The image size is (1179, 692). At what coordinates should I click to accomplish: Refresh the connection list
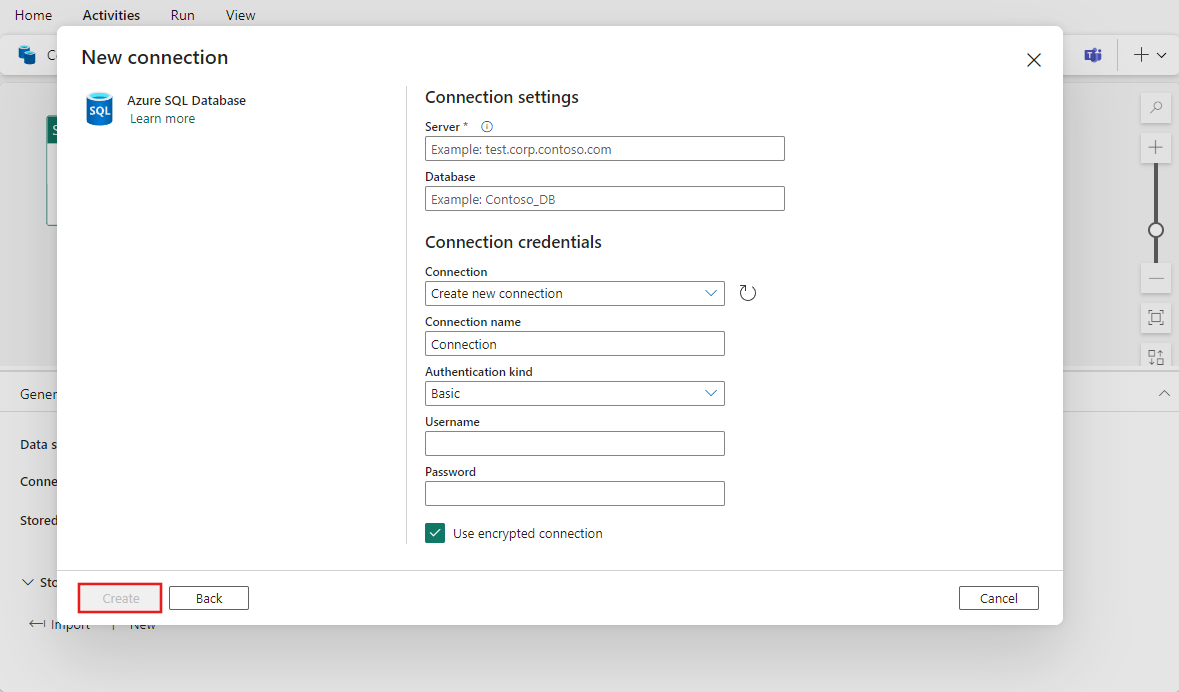coord(747,293)
